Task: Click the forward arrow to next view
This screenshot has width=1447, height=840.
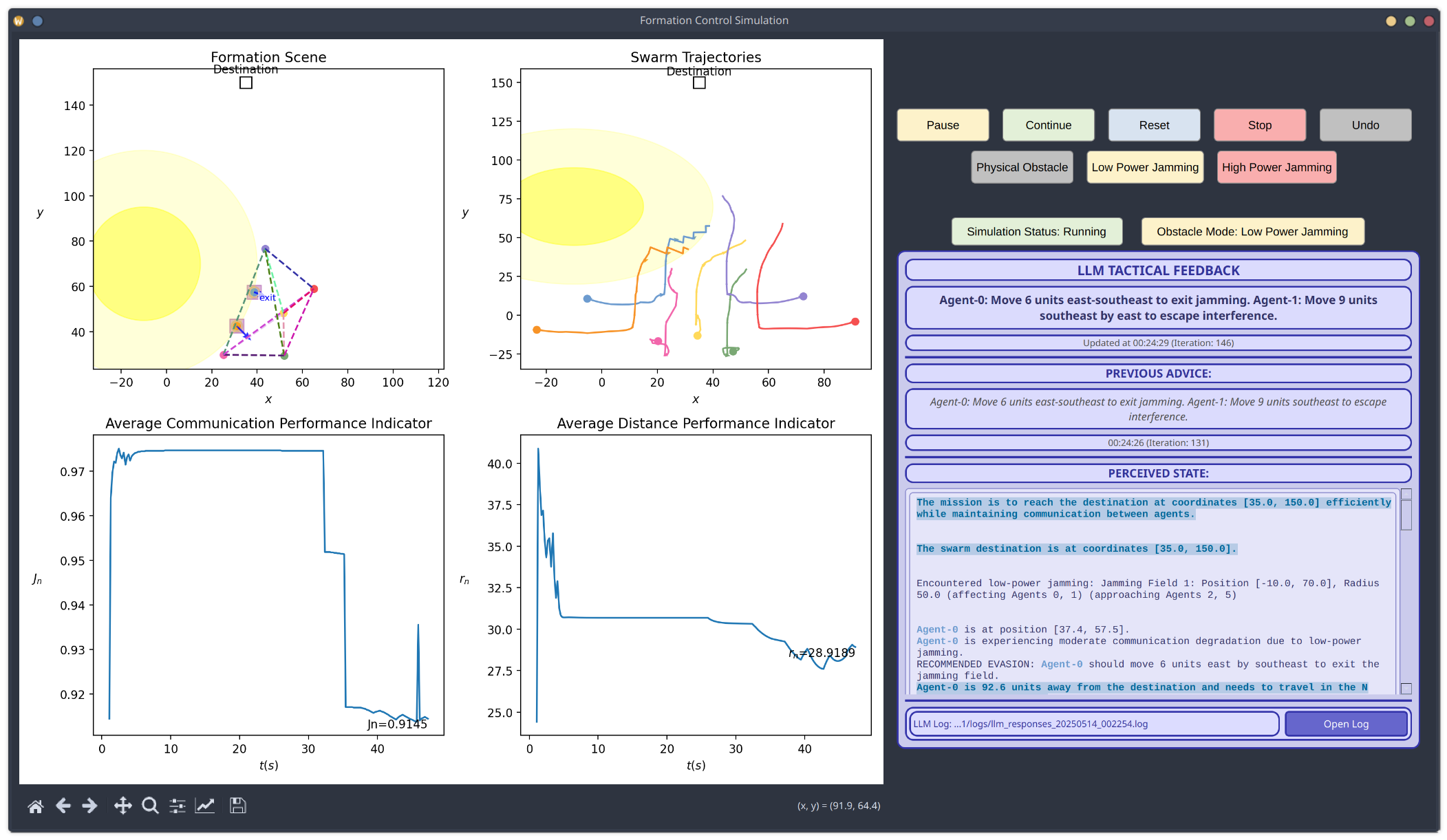Action: click(x=89, y=806)
